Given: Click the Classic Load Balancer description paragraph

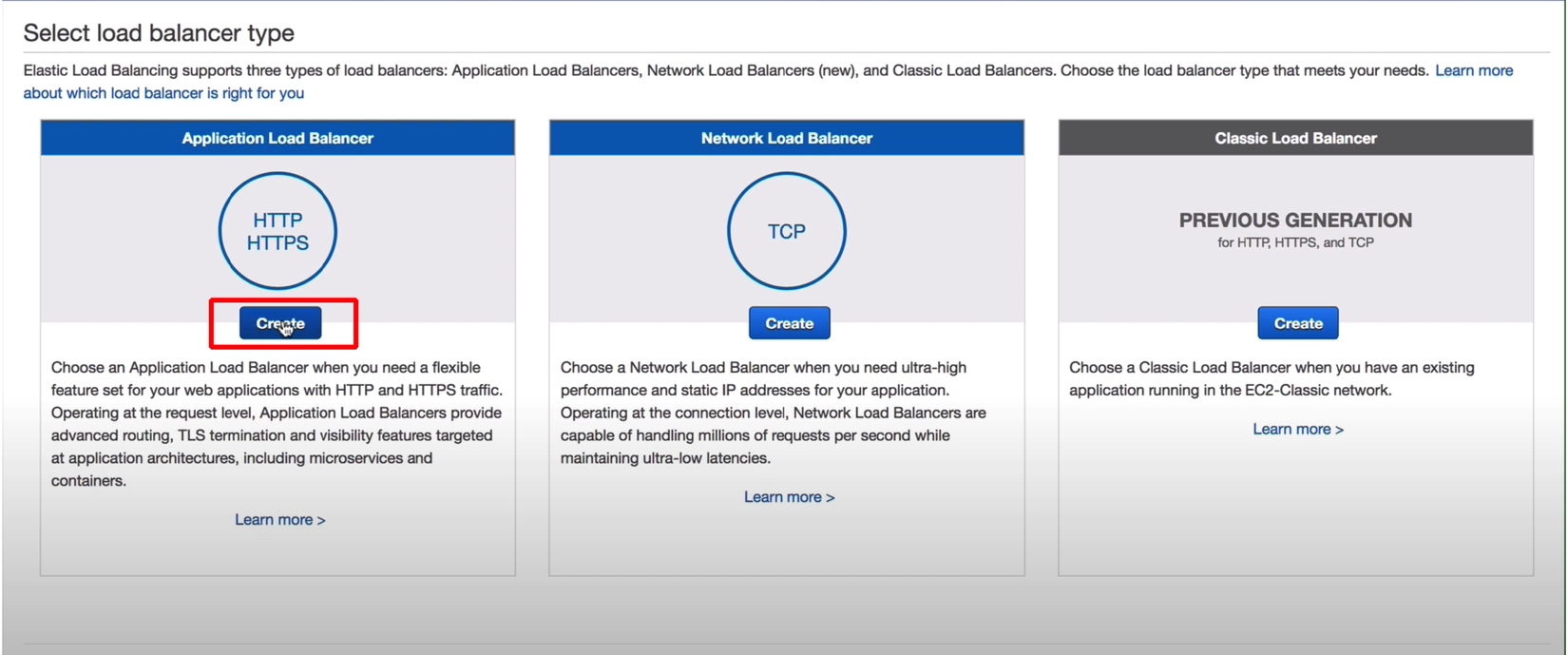Looking at the screenshot, I should click(x=1272, y=378).
